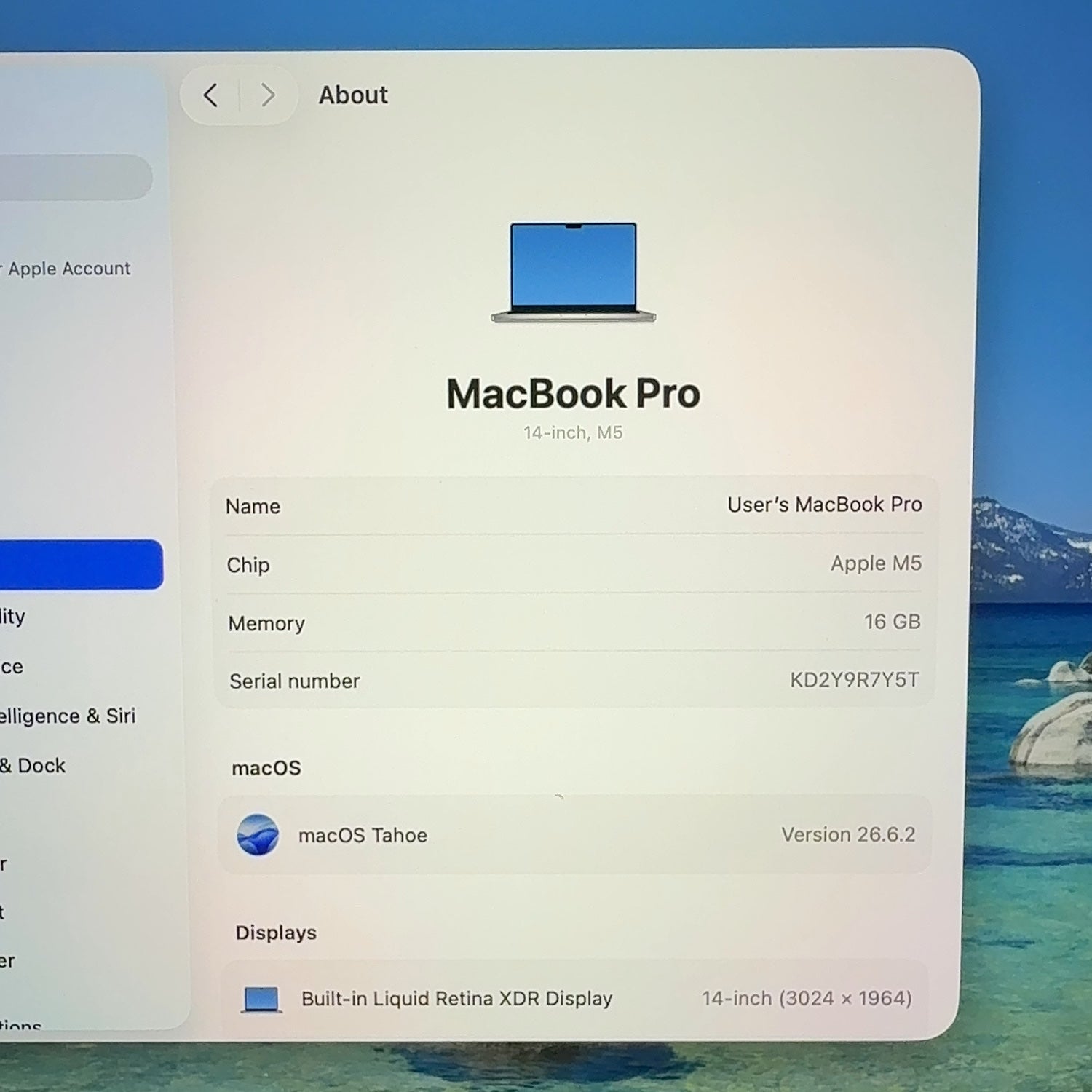Select the Chip Apple M5 row
The width and height of the screenshot is (1092, 1092).
pos(574,564)
